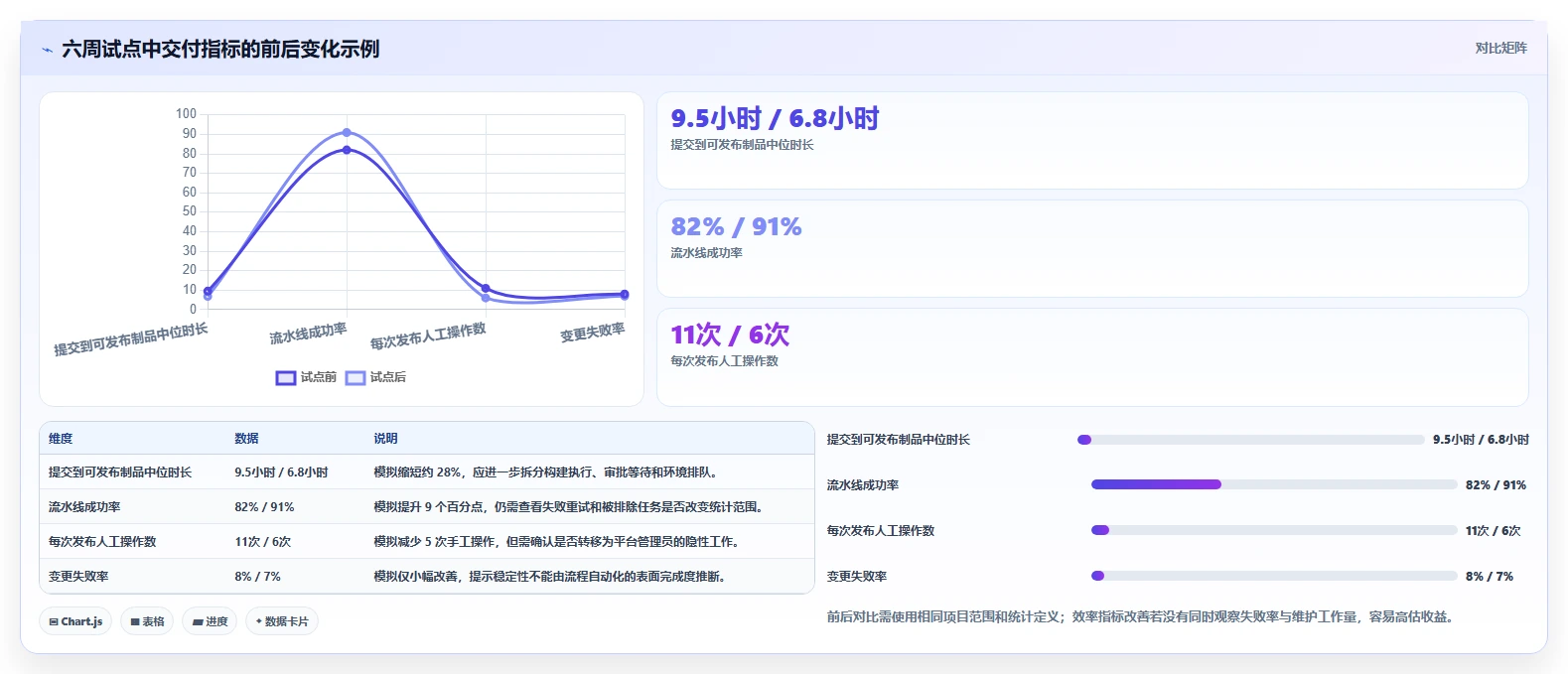Click the 82% / 91% value beside progress bar
Screen dimensions: 1568x674
click(x=1496, y=485)
